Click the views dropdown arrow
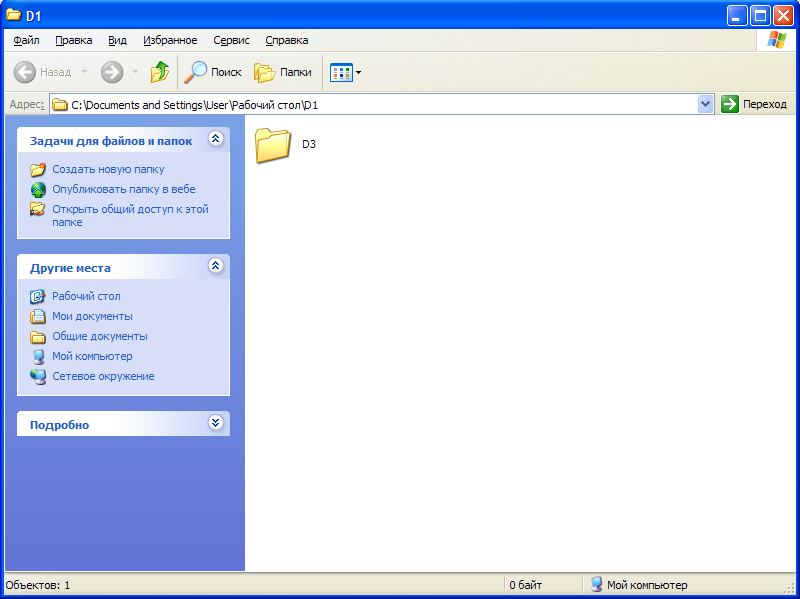The width and height of the screenshot is (800, 599). pos(358,72)
